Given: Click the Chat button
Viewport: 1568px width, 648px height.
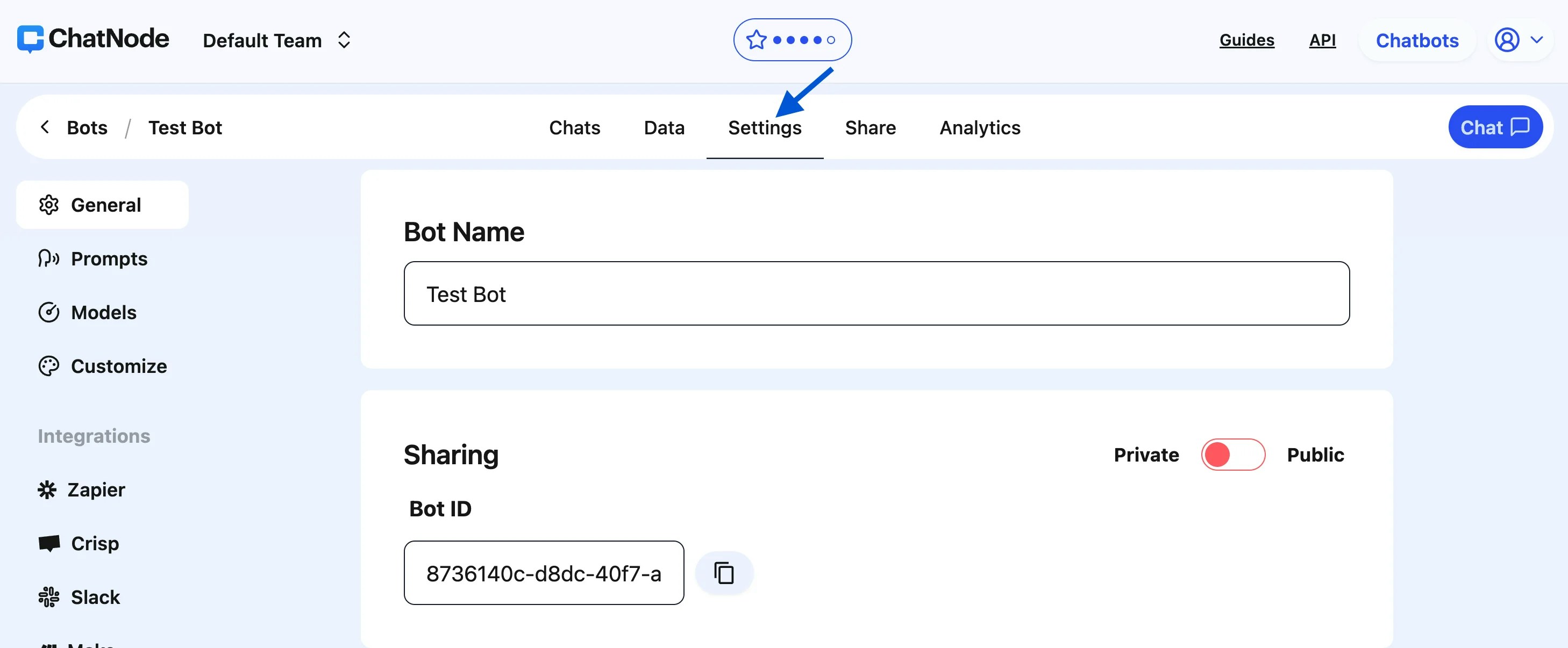Looking at the screenshot, I should [x=1495, y=127].
